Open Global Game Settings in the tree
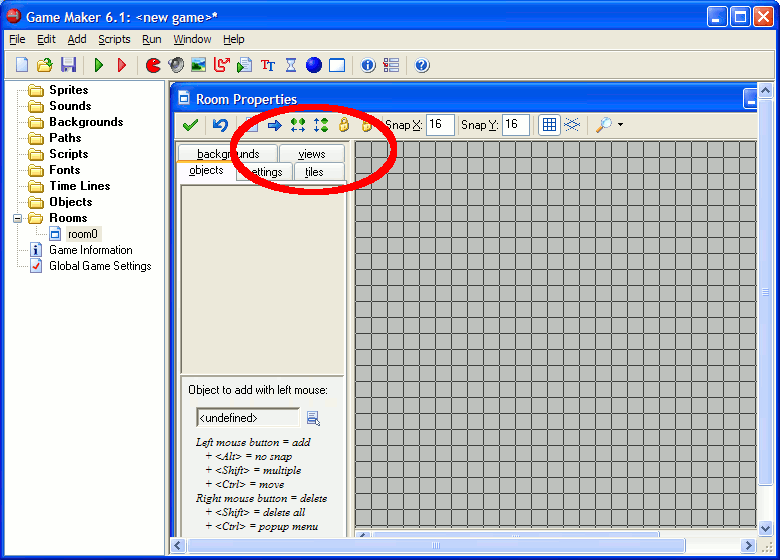This screenshot has width=780, height=560. pos(100,266)
